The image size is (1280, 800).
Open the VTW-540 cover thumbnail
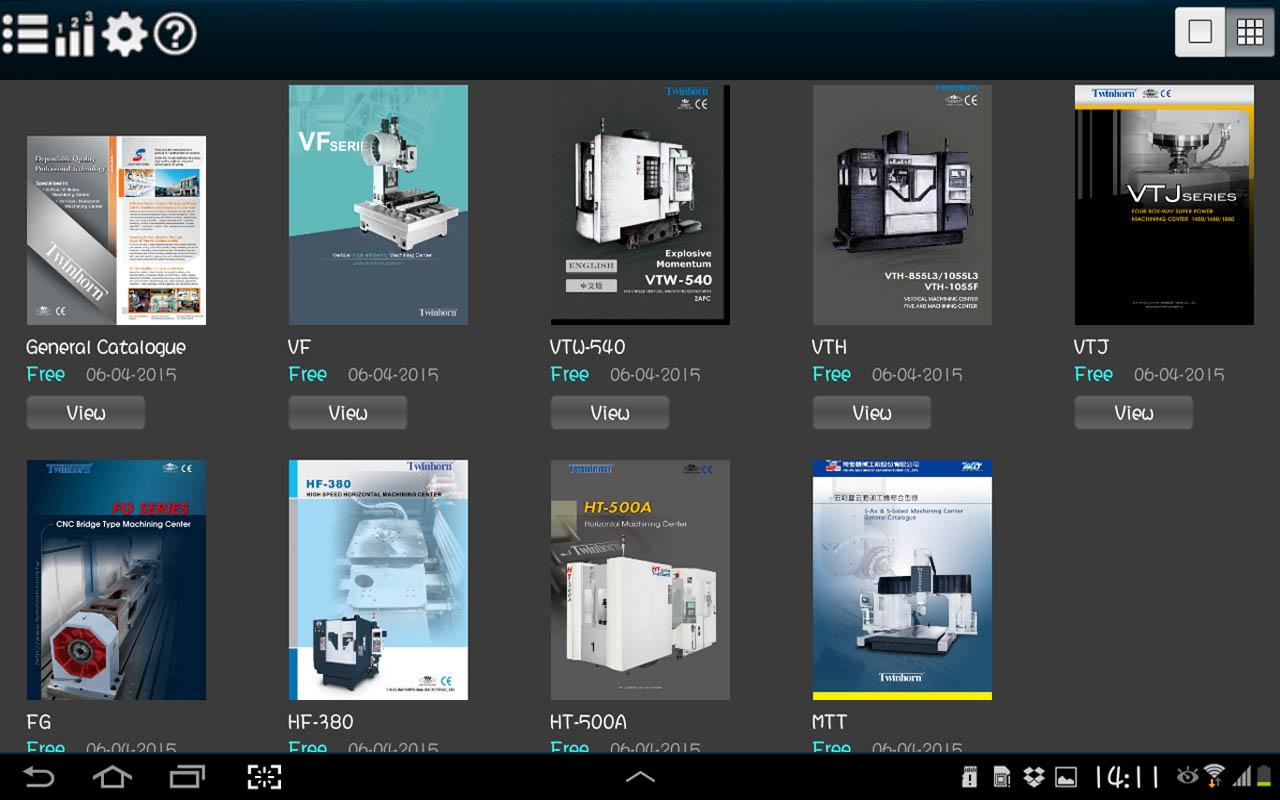pyautogui.click(x=640, y=204)
